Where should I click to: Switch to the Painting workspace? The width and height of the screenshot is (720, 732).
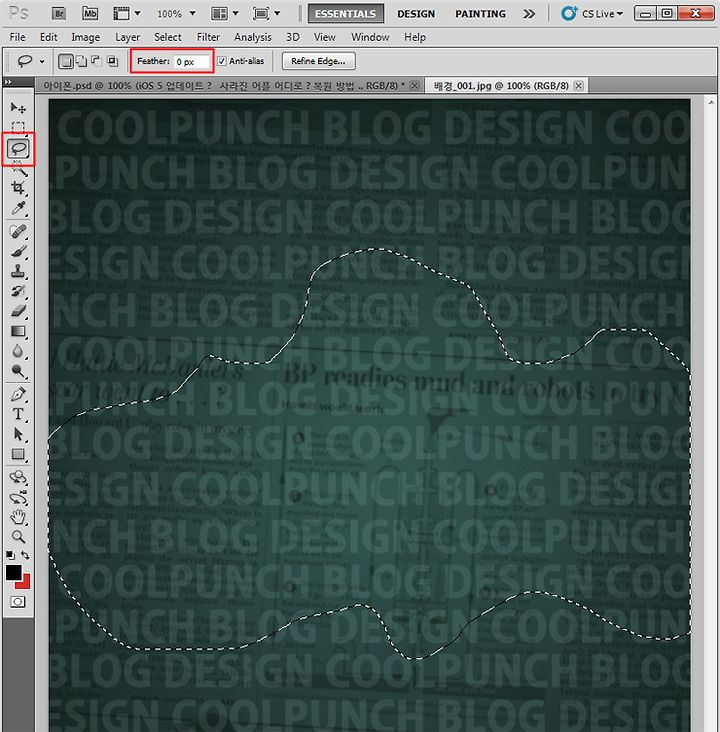point(480,14)
